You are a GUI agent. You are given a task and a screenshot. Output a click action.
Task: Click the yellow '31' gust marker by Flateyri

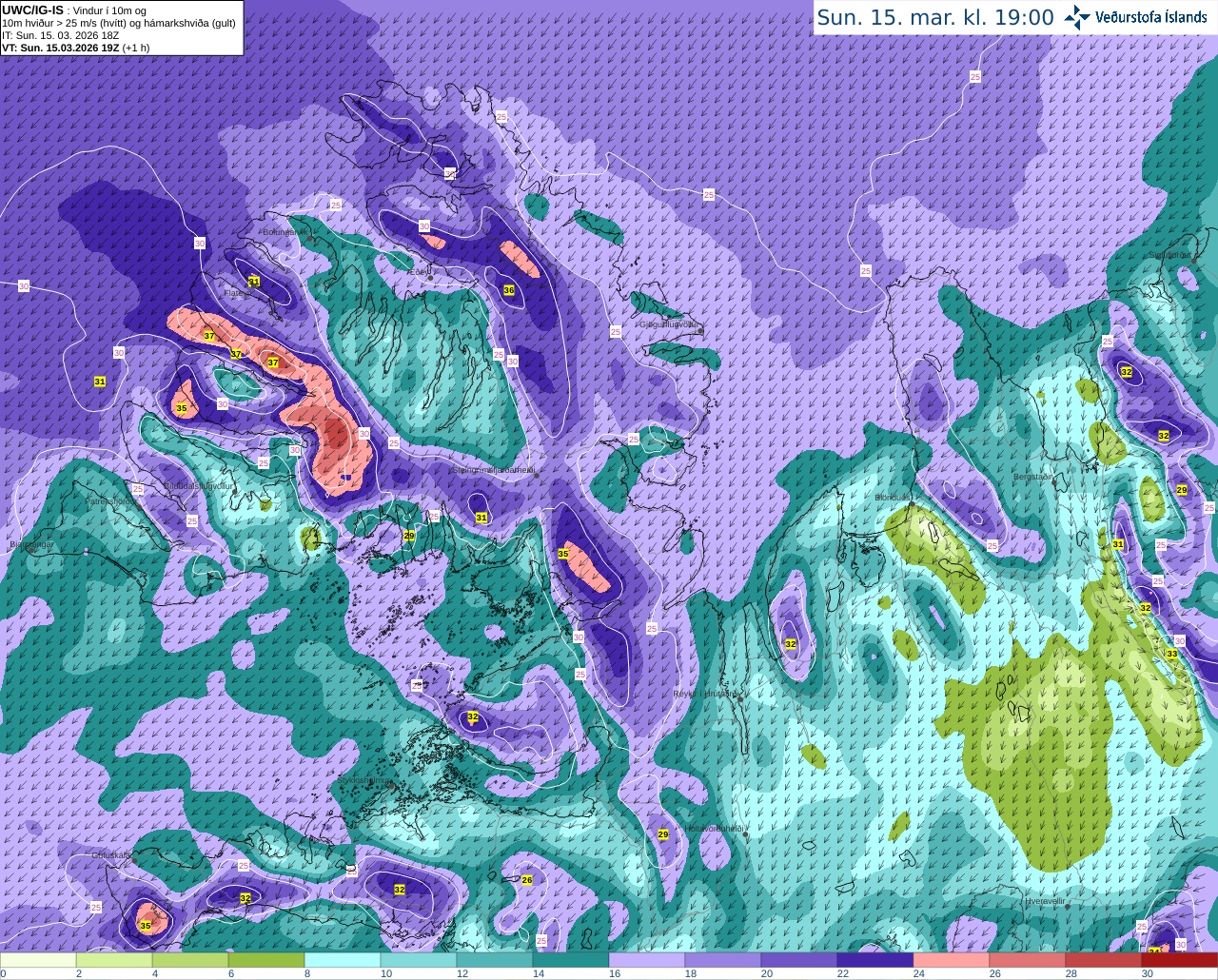tap(254, 281)
